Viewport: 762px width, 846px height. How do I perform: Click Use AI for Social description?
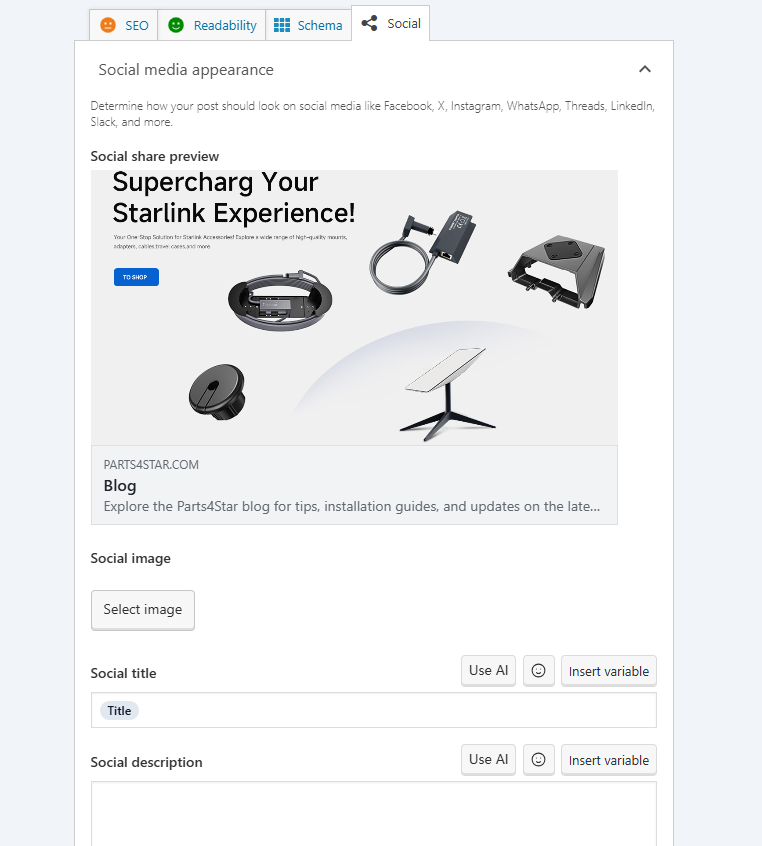(x=488, y=760)
